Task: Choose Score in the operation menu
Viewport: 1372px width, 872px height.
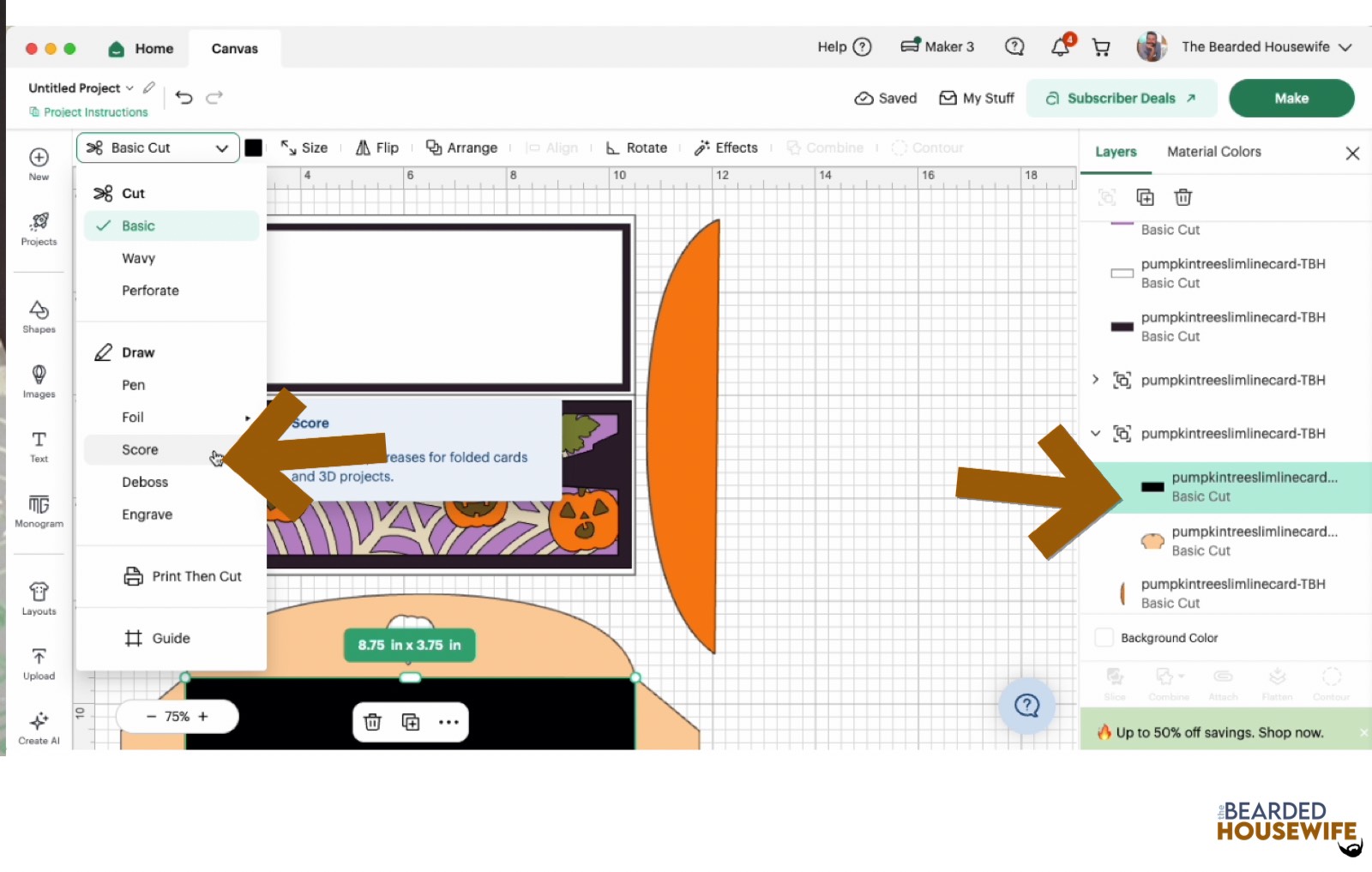Action: (171, 450)
